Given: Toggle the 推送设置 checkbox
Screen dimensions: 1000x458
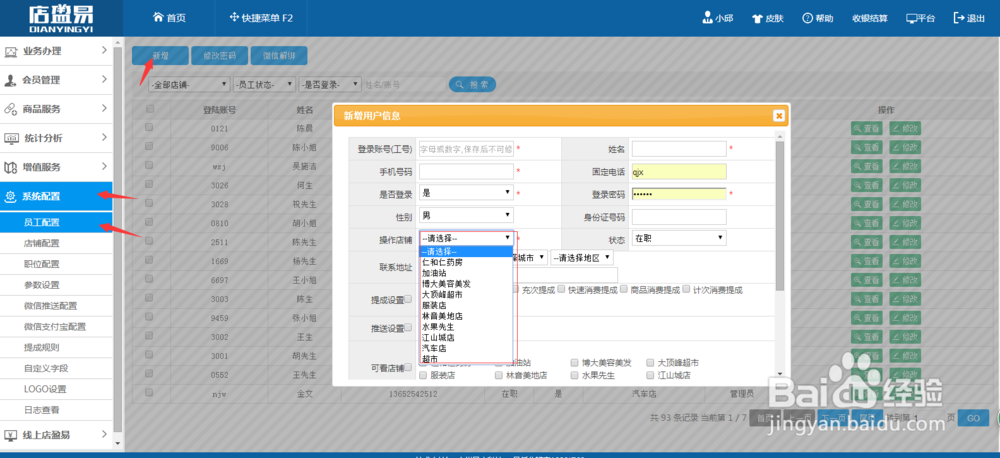Looking at the screenshot, I should click(x=408, y=328).
